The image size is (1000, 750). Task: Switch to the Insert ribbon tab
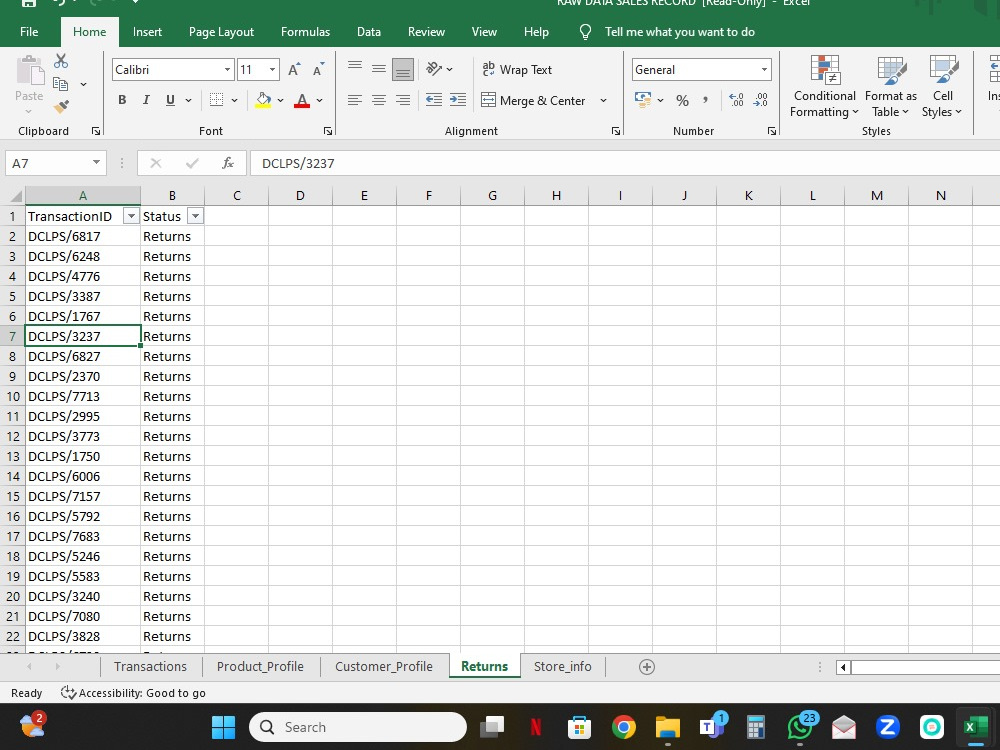click(x=147, y=32)
